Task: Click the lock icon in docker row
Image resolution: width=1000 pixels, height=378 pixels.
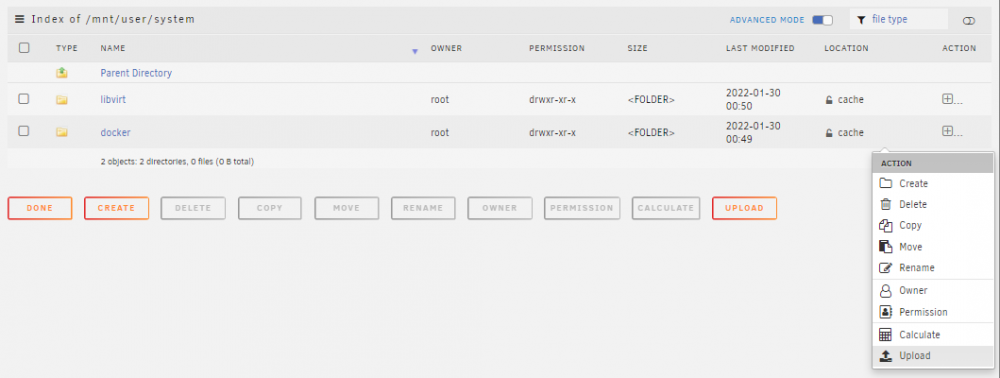Action: [828, 133]
